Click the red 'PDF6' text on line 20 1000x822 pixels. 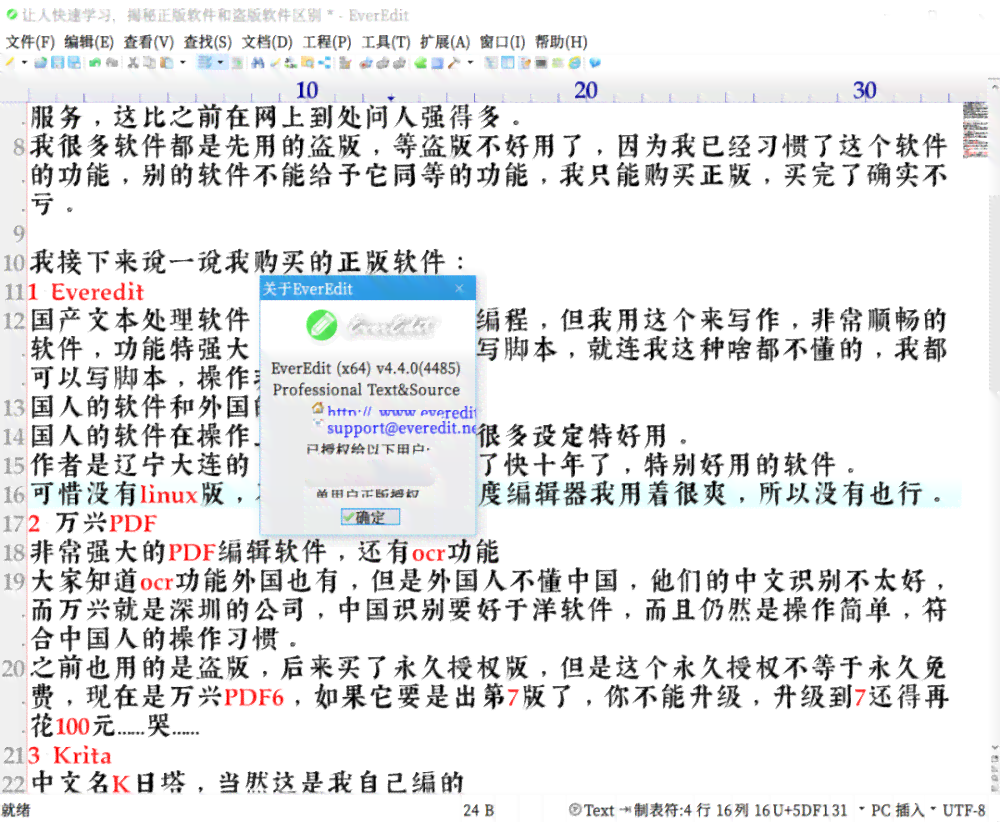254,697
